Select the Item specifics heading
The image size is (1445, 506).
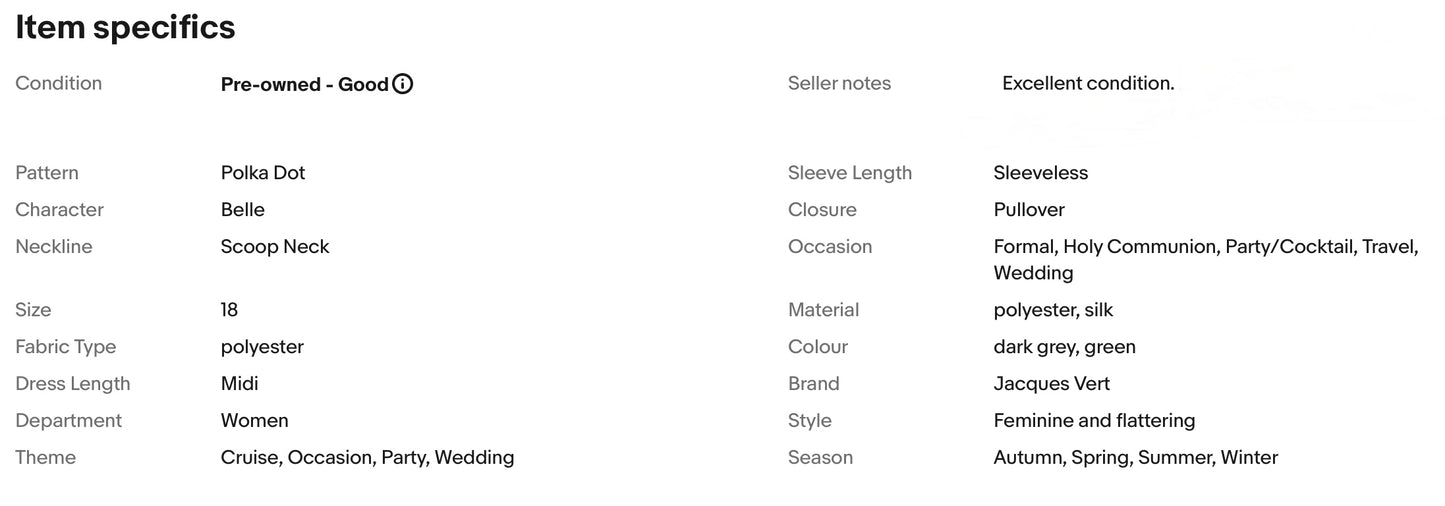(125, 28)
